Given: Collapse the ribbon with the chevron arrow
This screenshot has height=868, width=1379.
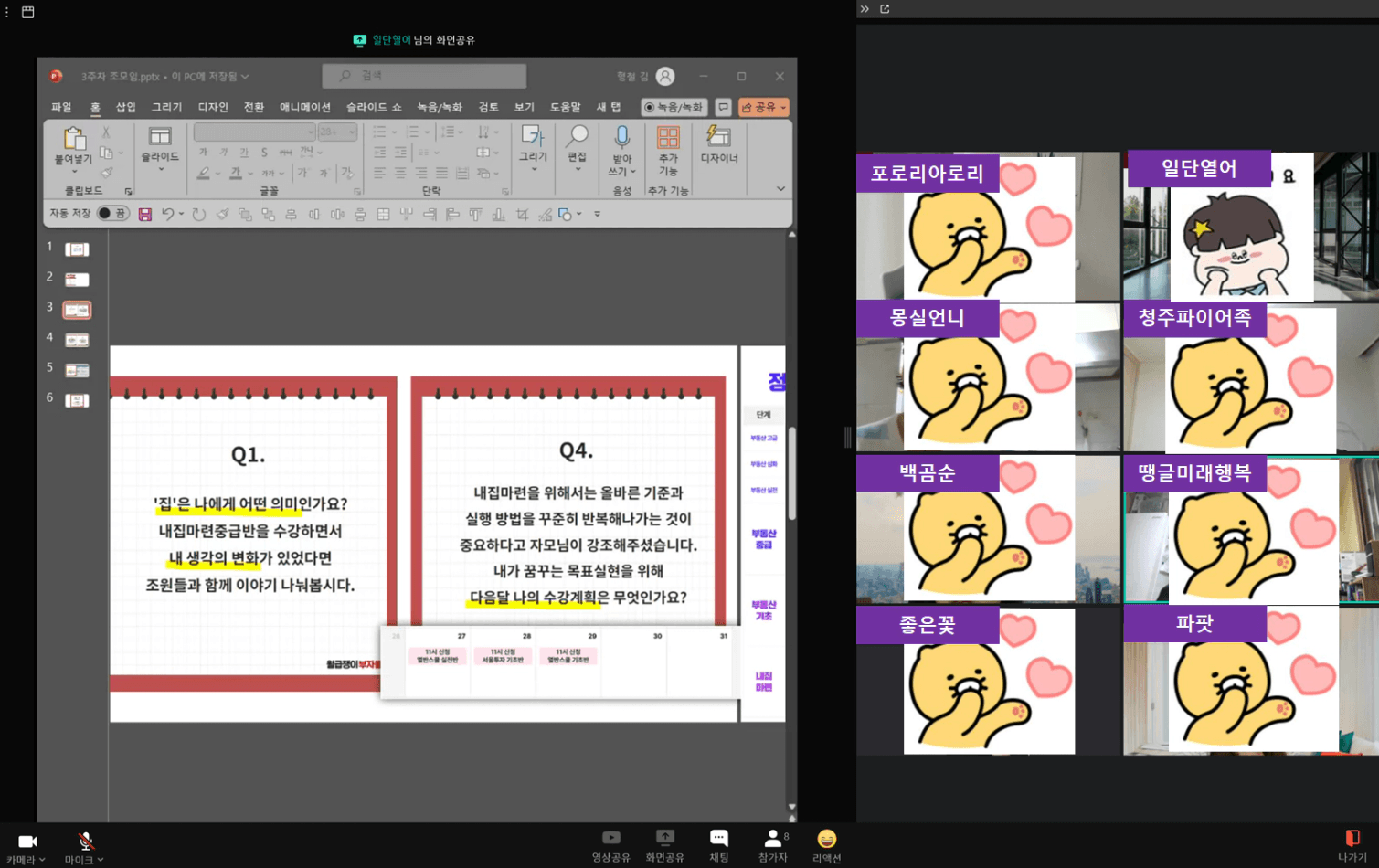Looking at the screenshot, I should [780, 189].
